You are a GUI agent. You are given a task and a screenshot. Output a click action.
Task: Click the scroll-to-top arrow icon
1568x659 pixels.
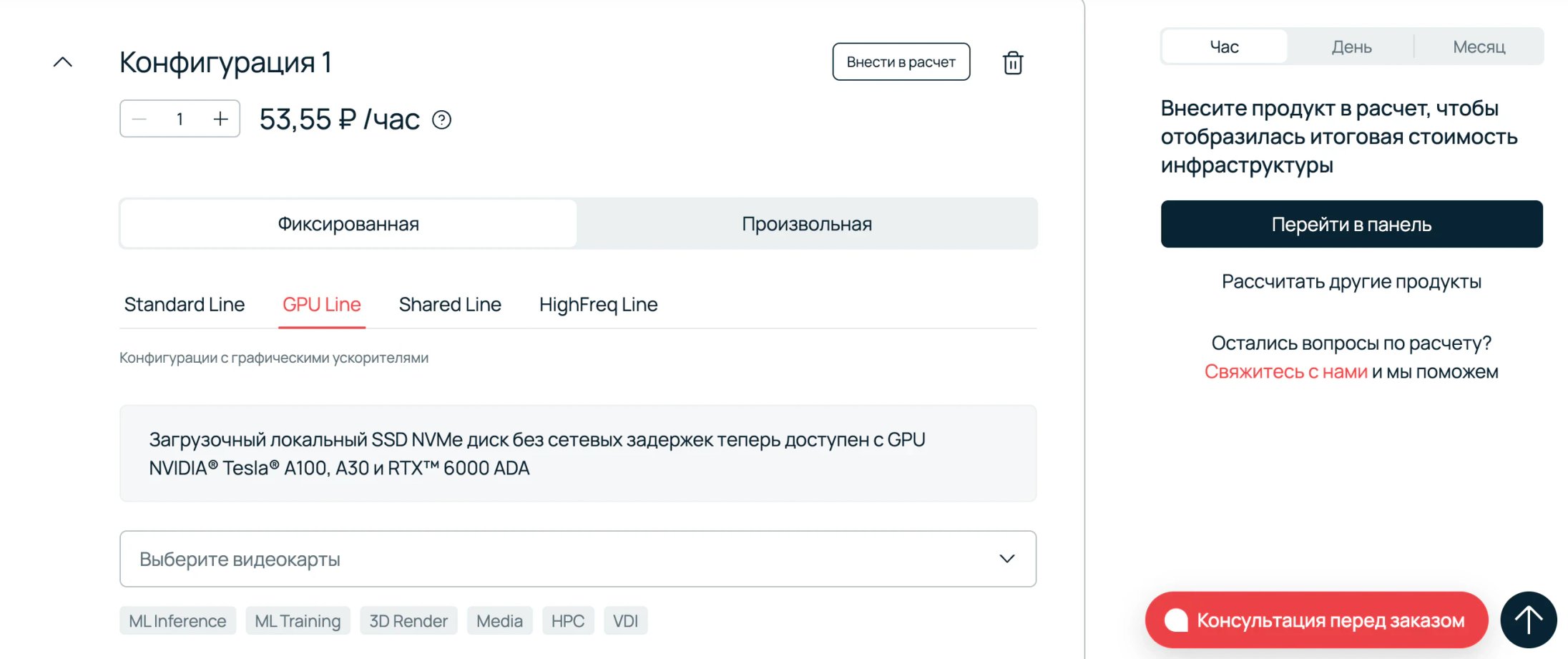[1529, 620]
